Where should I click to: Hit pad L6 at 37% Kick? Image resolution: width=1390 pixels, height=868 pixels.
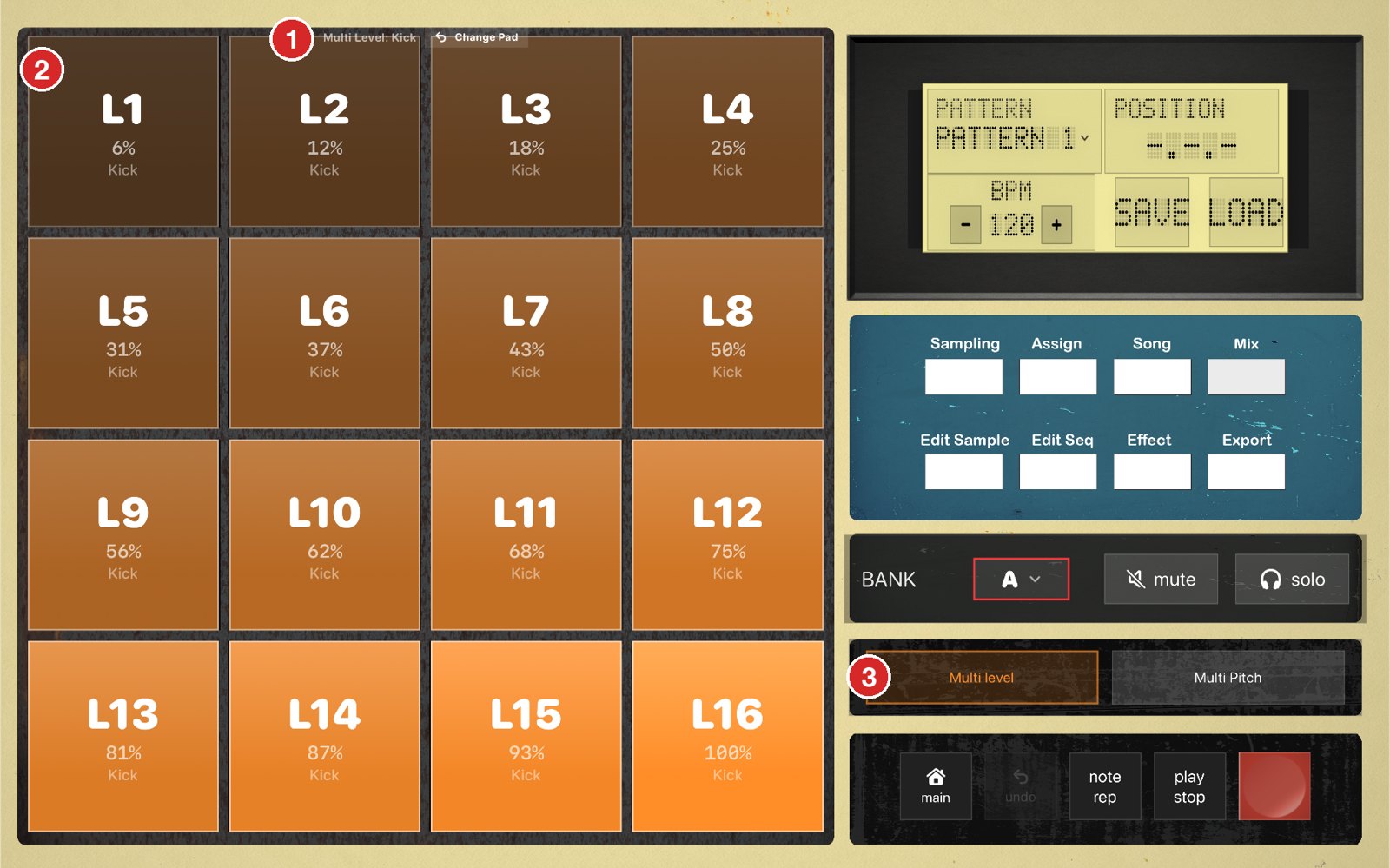pyautogui.click(x=324, y=333)
